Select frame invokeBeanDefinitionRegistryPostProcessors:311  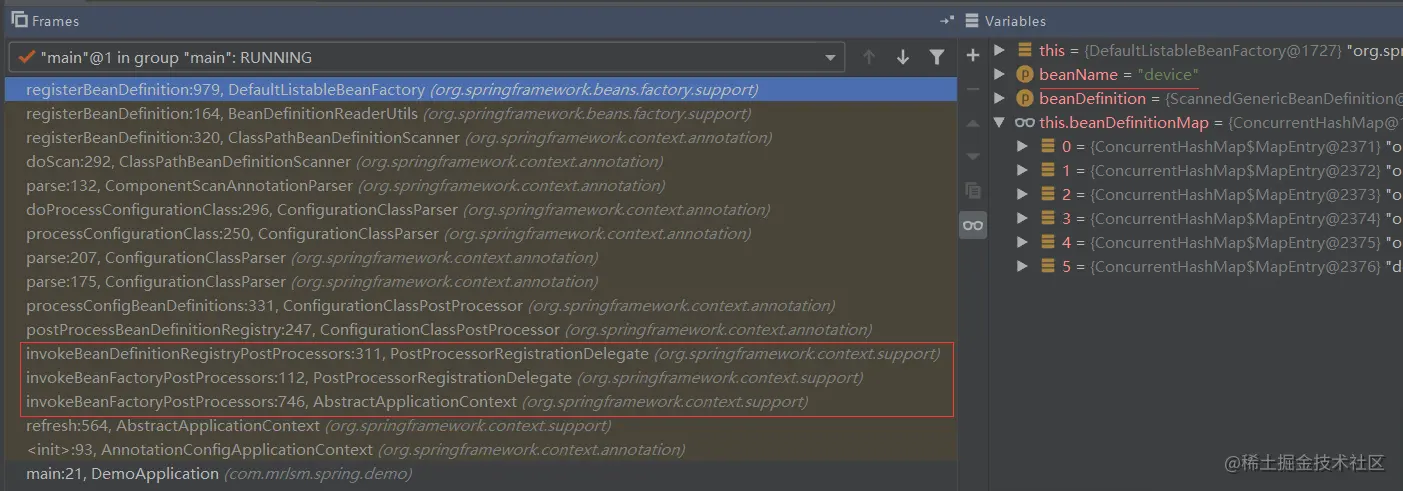click(x=480, y=354)
